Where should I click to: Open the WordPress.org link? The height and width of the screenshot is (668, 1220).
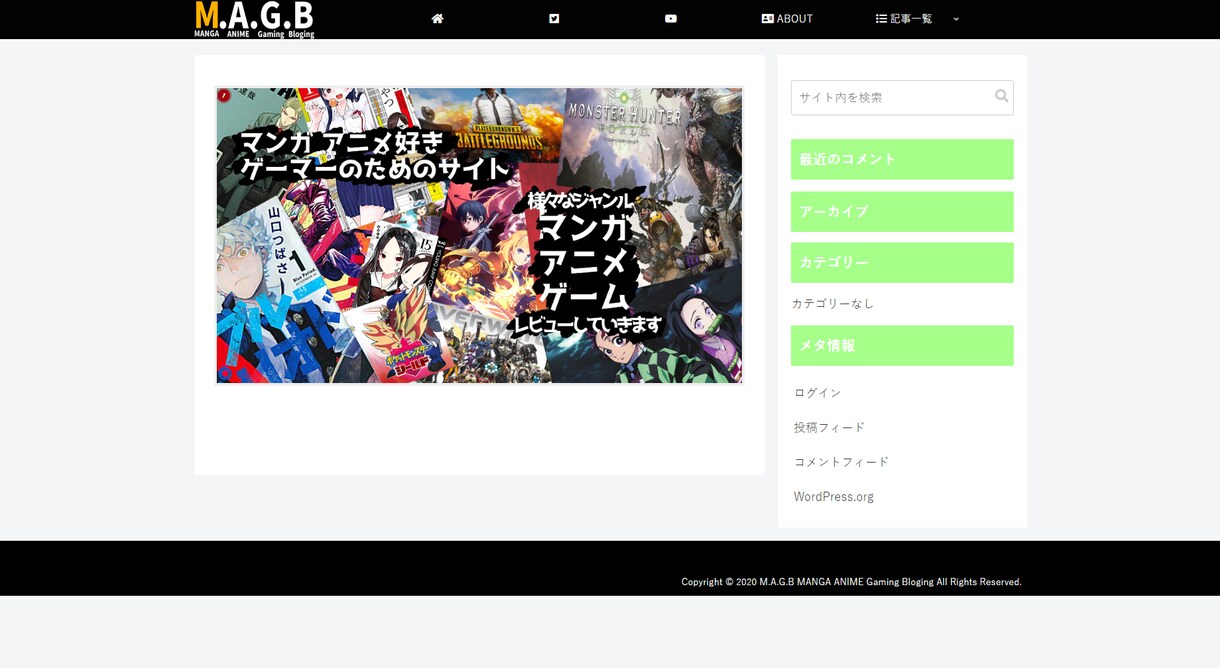(834, 497)
